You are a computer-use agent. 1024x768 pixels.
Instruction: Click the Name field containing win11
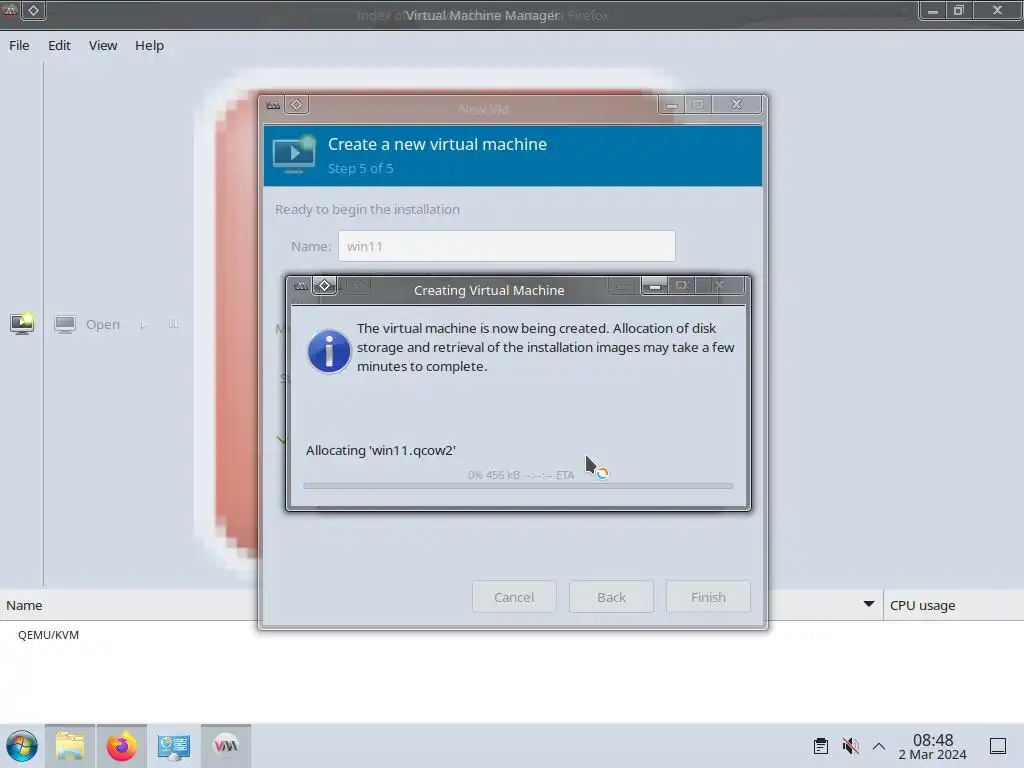tap(506, 246)
